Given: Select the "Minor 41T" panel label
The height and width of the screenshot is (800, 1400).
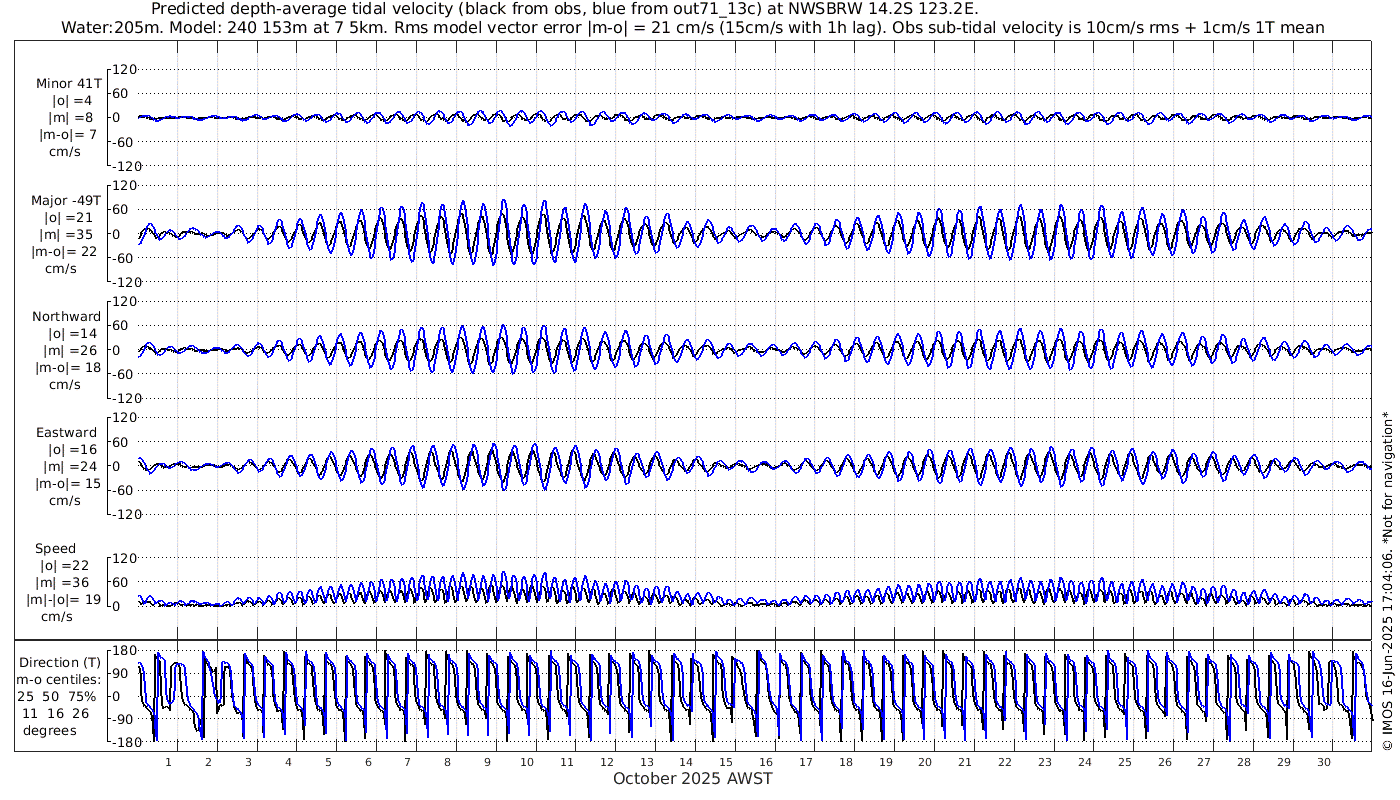Looking at the screenshot, I should point(69,84).
